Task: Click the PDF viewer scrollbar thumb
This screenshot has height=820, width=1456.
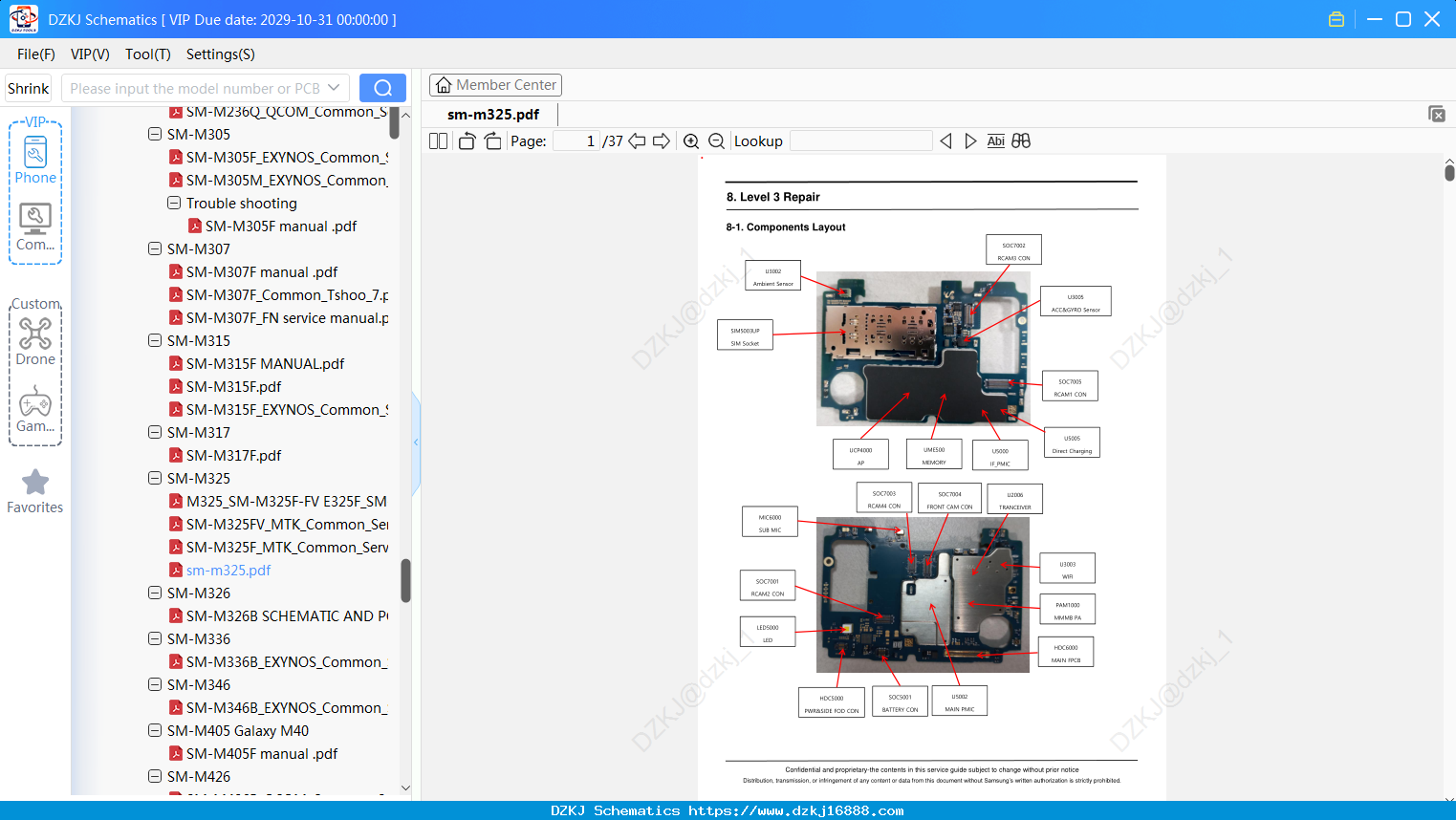Action: click(1449, 173)
